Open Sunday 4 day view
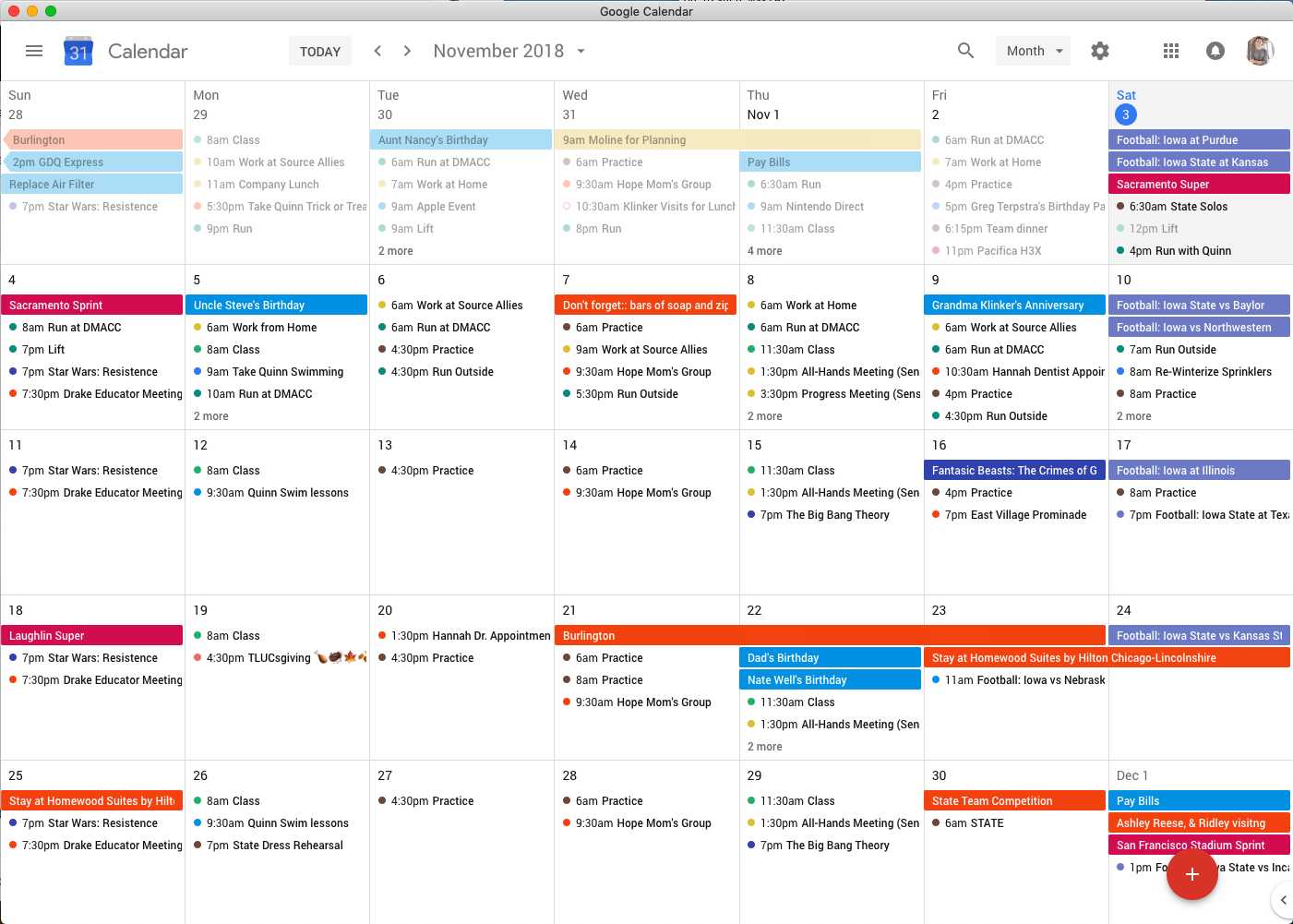 tap(12, 280)
